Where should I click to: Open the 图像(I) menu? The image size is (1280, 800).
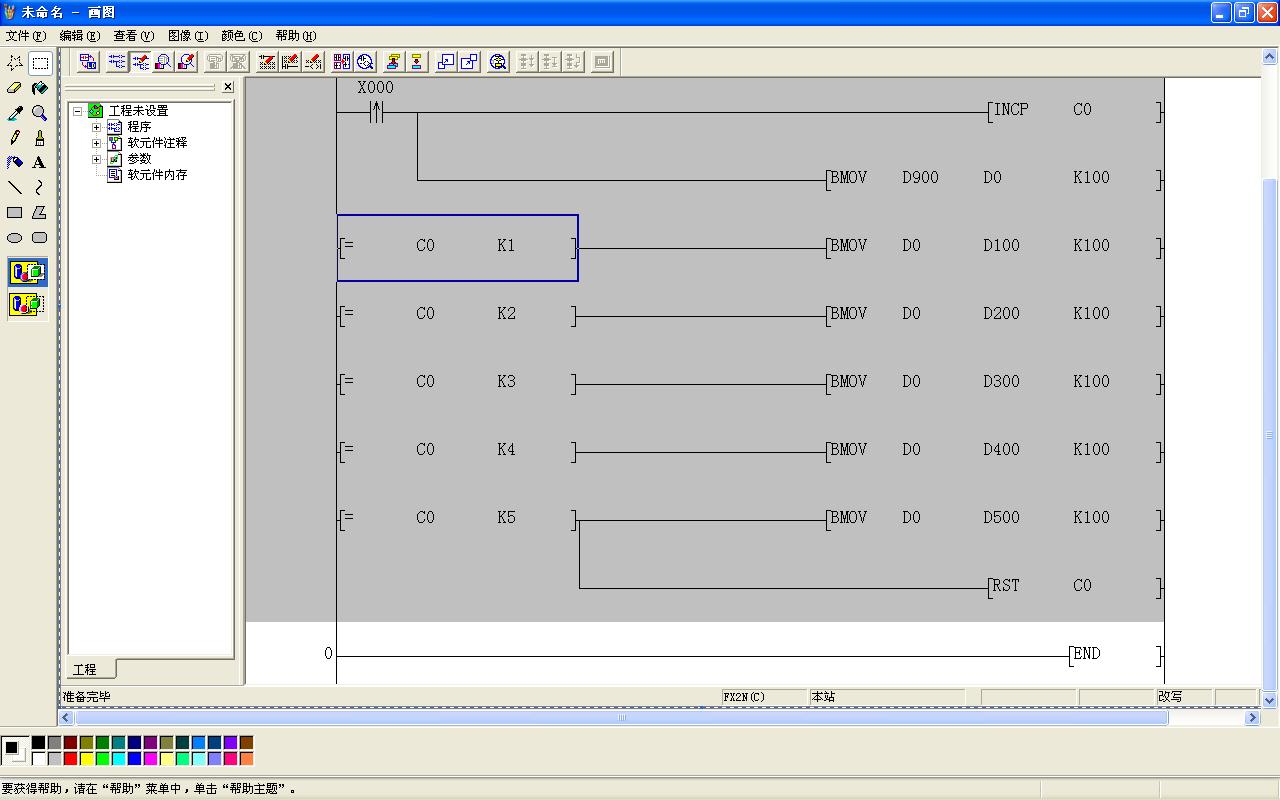pyautogui.click(x=187, y=36)
